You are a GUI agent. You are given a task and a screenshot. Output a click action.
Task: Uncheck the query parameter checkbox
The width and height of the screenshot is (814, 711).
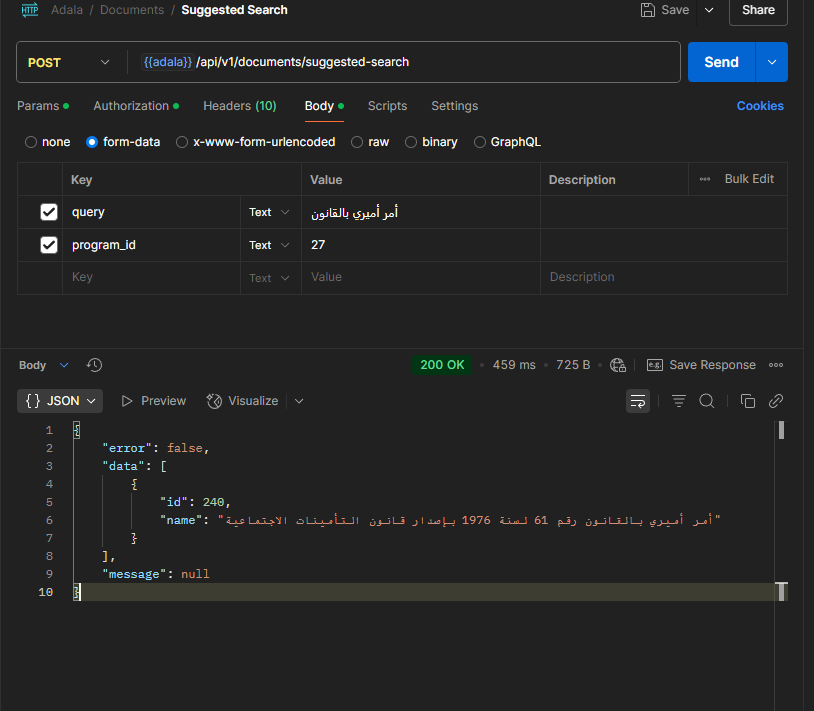[x=48, y=212]
